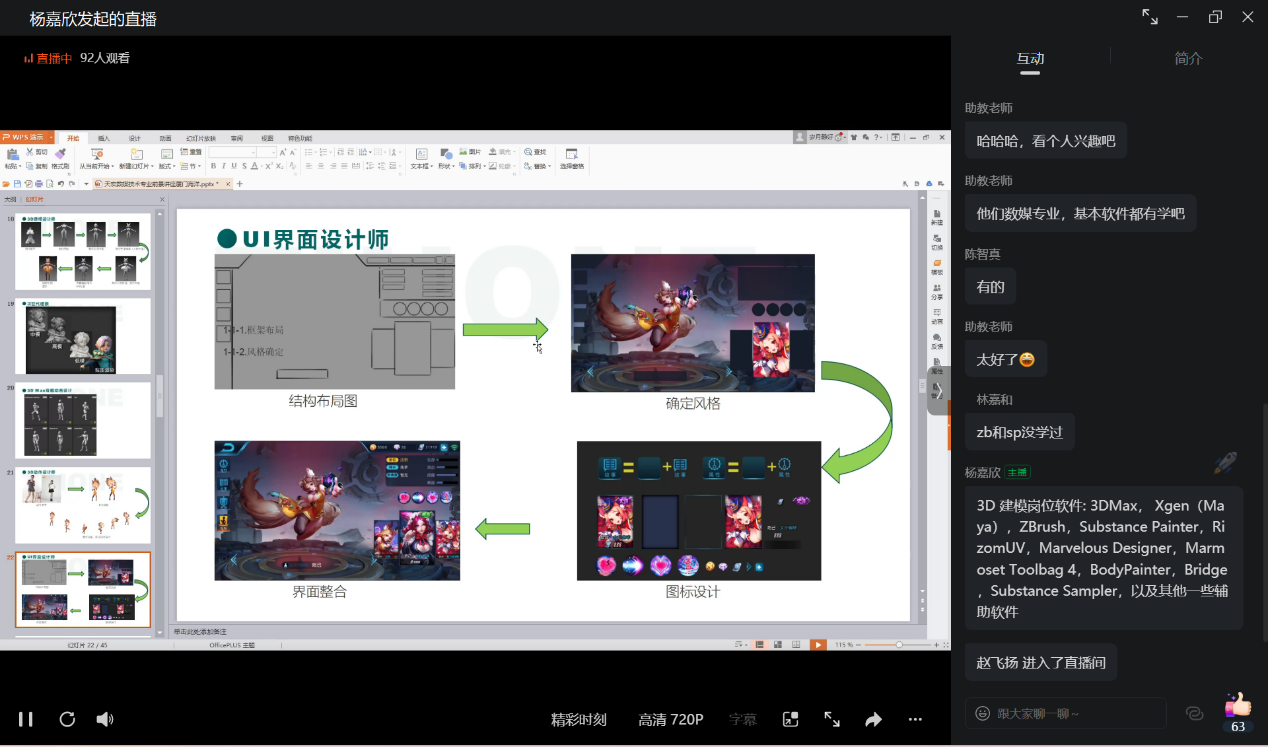Select the 互动 tab

pos(1030,58)
